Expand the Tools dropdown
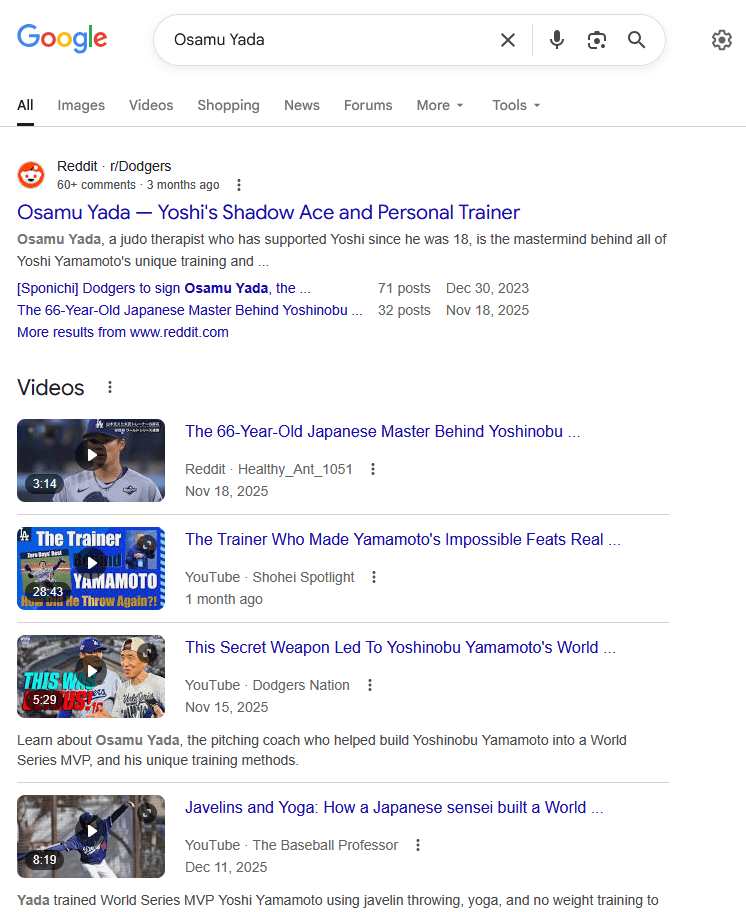The height and width of the screenshot is (912, 746). [516, 105]
